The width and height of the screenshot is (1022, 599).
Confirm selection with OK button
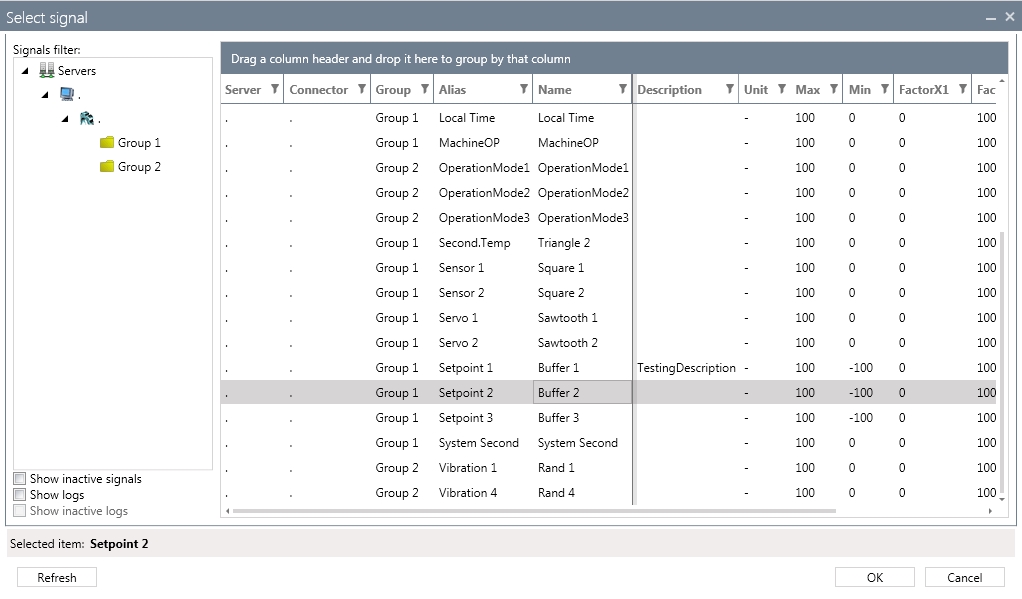[874, 577]
